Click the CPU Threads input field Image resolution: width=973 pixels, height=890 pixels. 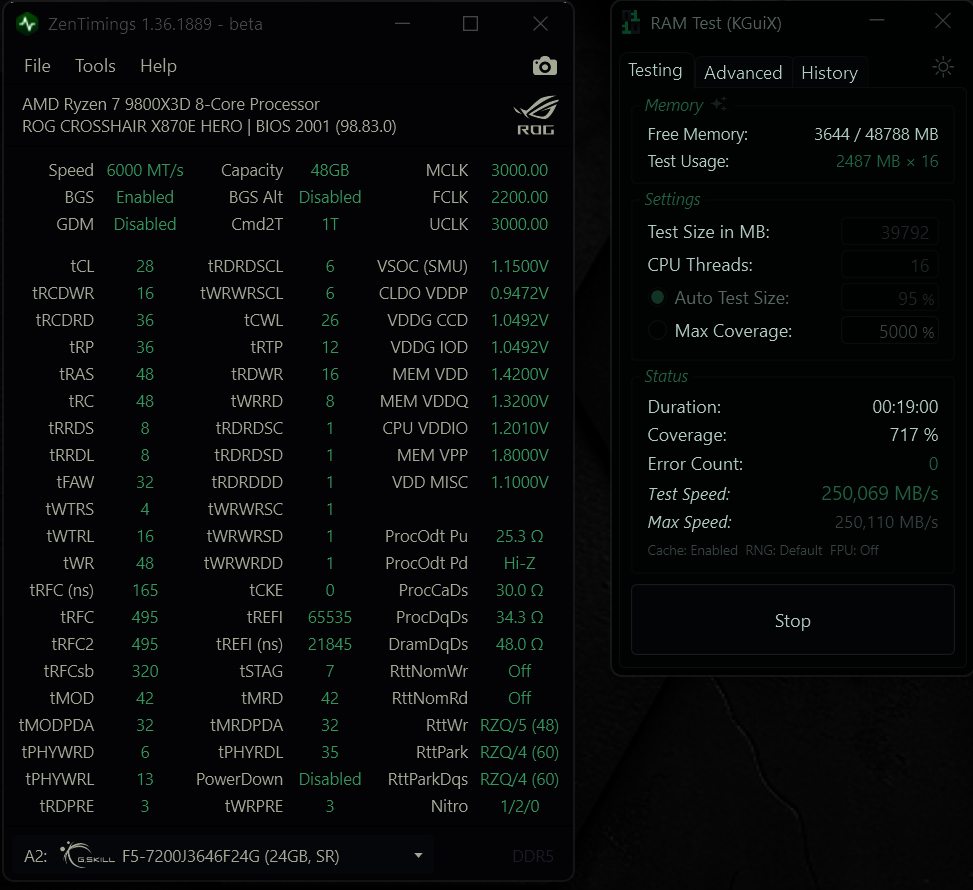click(889, 265)
